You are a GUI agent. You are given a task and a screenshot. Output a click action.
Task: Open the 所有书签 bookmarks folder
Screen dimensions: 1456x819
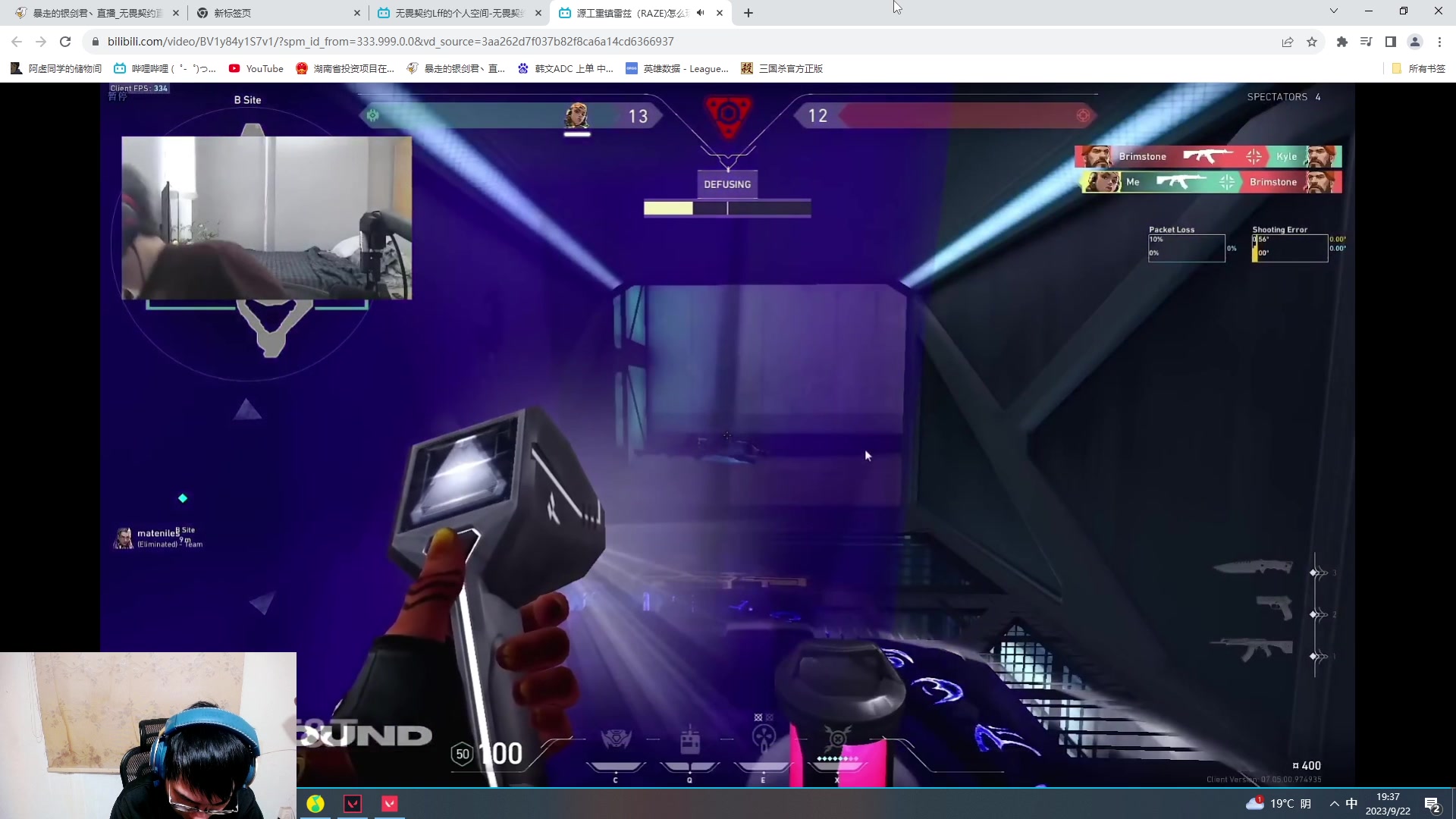1418,68
